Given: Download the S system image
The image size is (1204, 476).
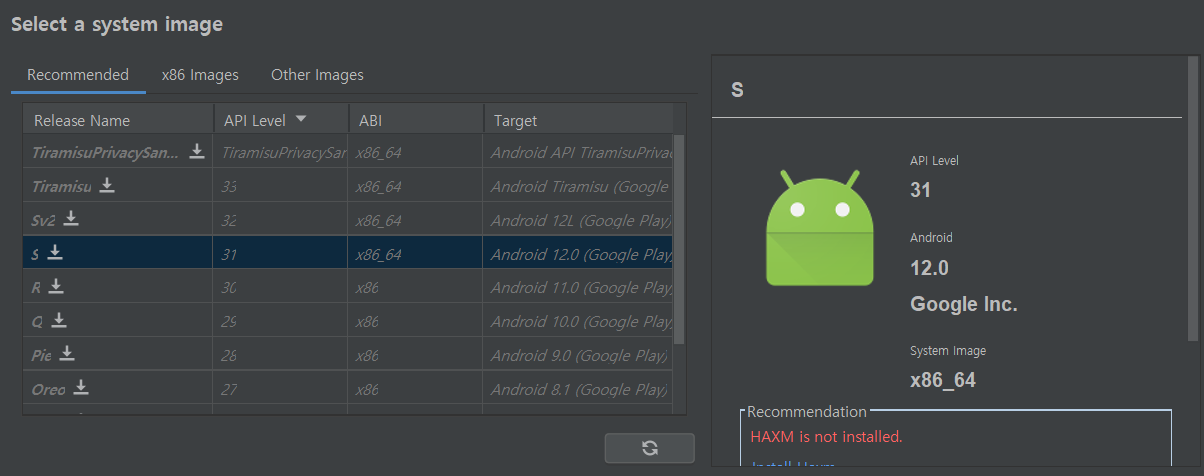Looking at the screenshot, I should 55,253.
